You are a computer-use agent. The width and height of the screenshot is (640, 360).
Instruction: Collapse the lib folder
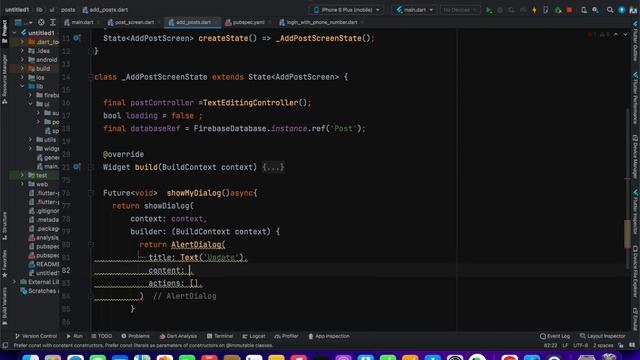(22, 86)
